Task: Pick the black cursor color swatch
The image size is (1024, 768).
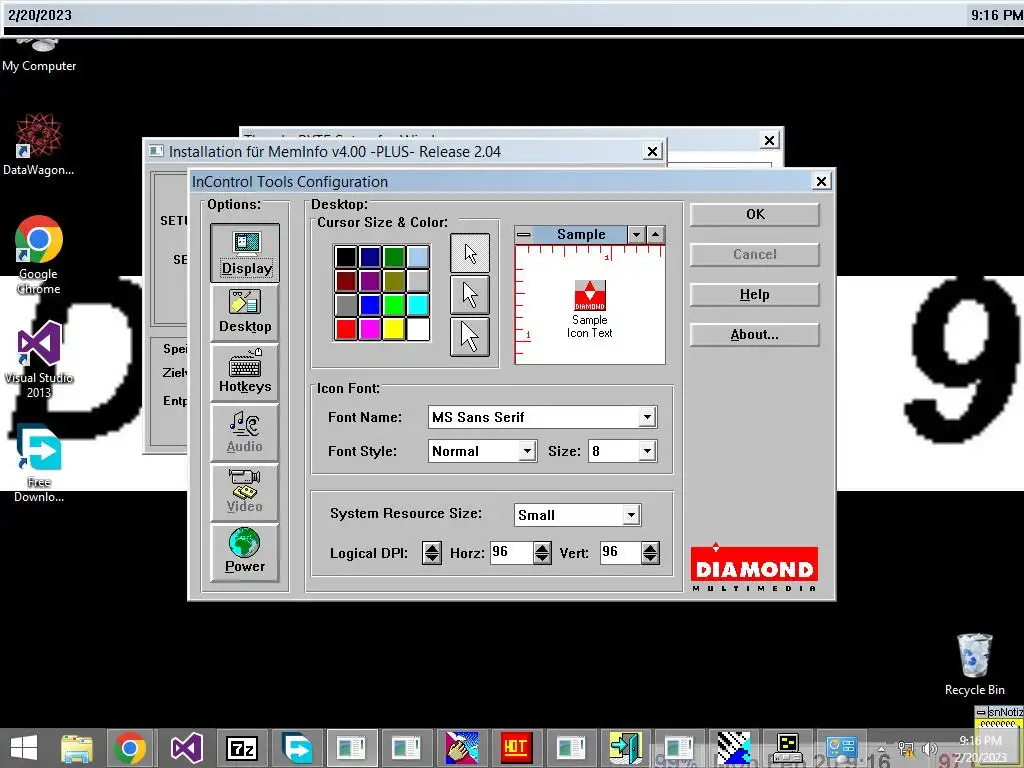Action: click(x=346, y=257)
